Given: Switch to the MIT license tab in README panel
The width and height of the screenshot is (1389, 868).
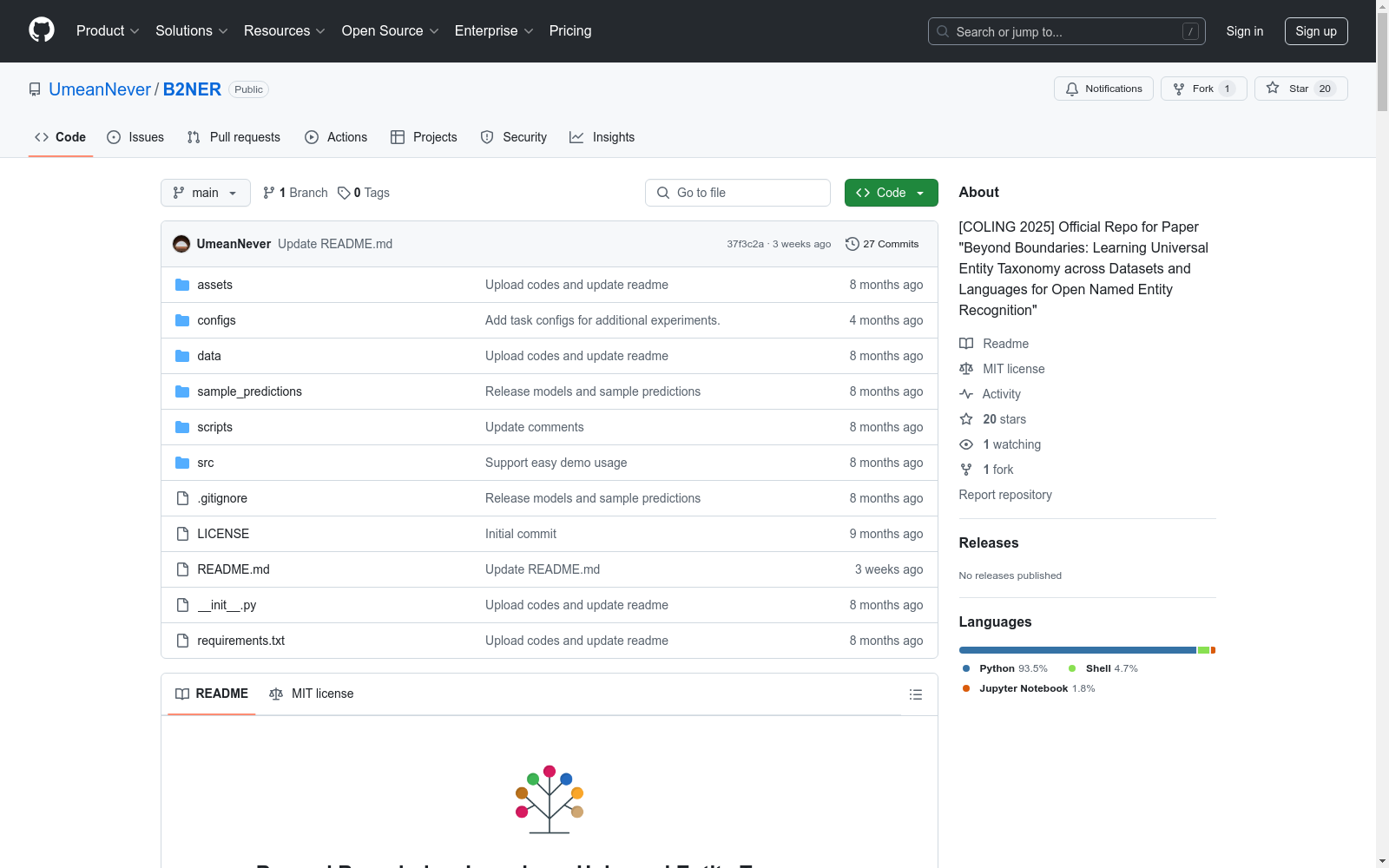Looking at the screenshot, I should pos(312,694).
